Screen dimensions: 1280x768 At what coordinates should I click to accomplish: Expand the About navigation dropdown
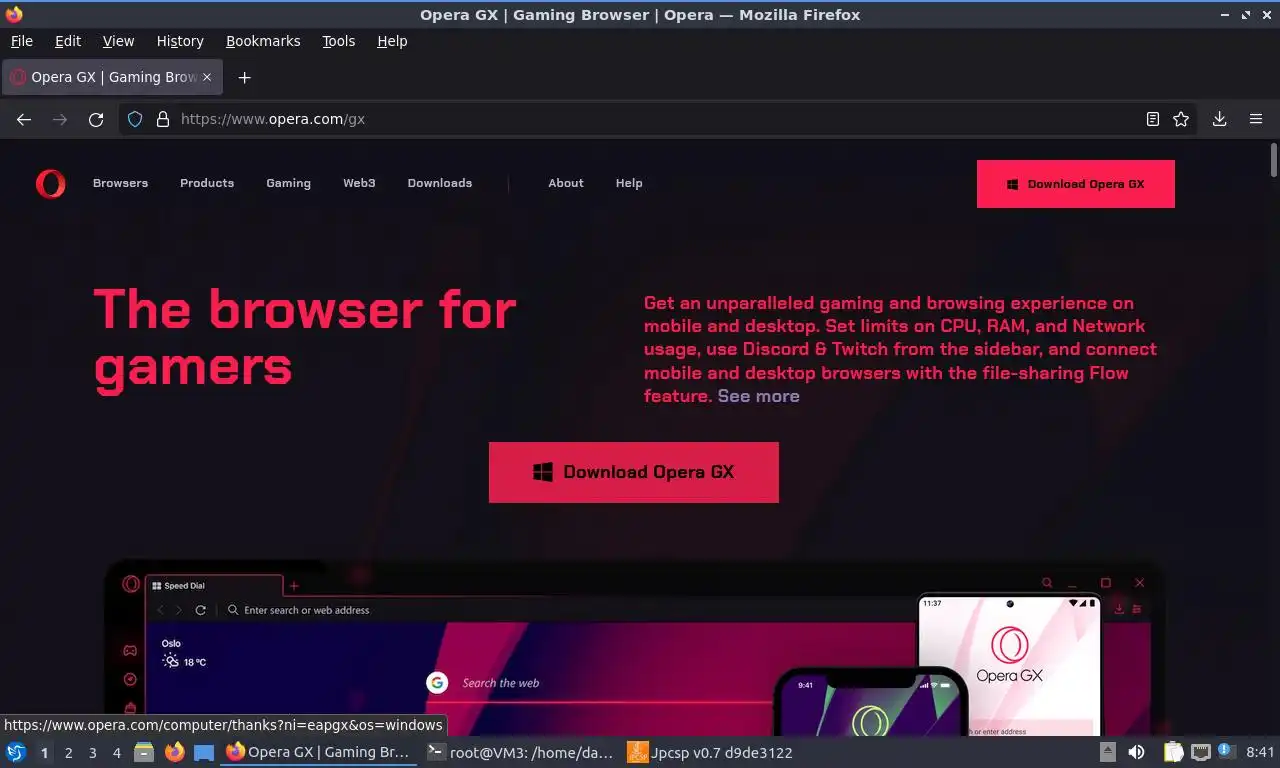(566, 183)
